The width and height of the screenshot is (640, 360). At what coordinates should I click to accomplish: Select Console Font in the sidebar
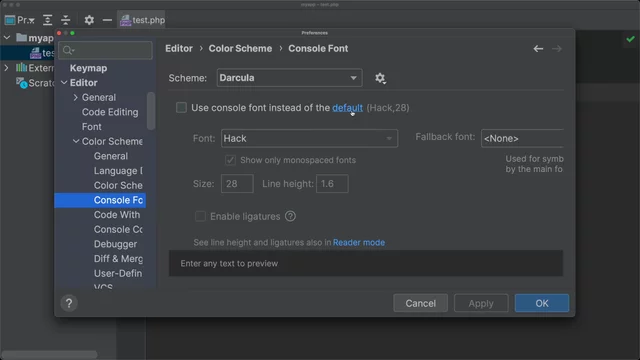click(100, 200)
